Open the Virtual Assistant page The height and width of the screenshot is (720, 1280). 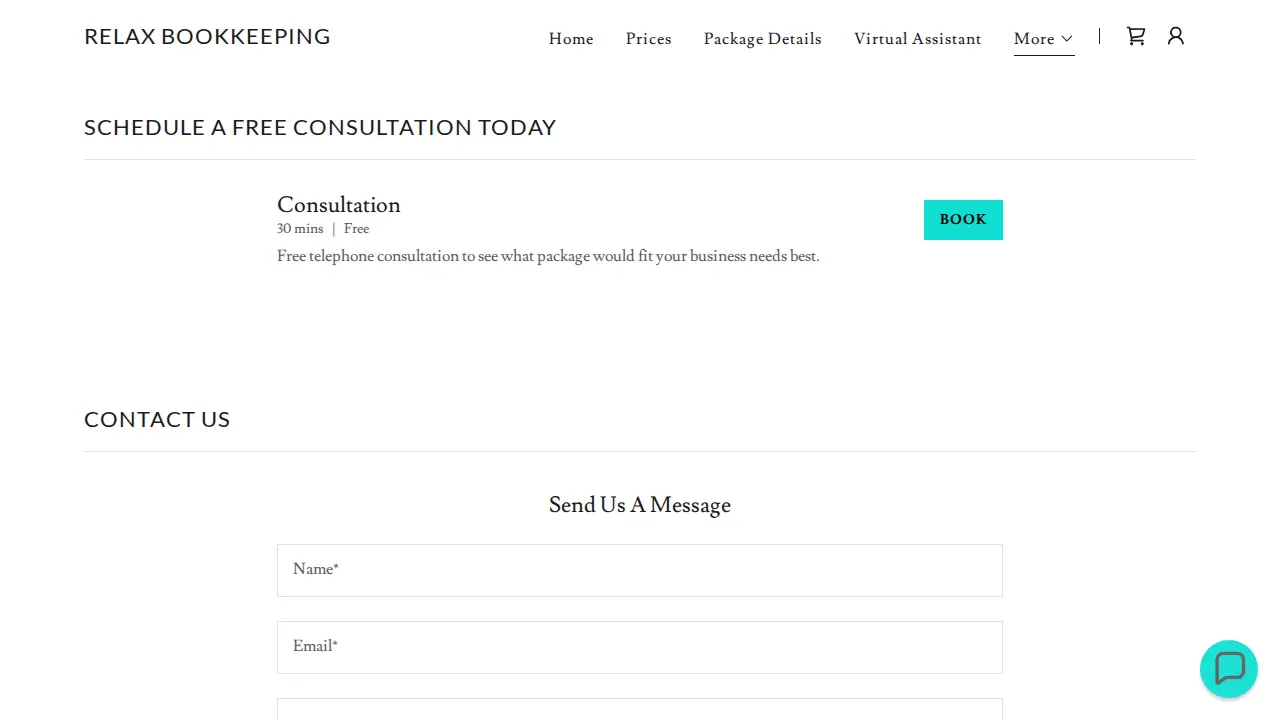click(918, 39)
